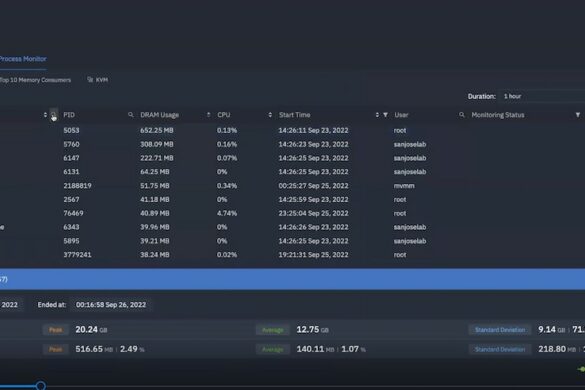
Task: Select the KVM tab label
Action: tap(102, 80)
